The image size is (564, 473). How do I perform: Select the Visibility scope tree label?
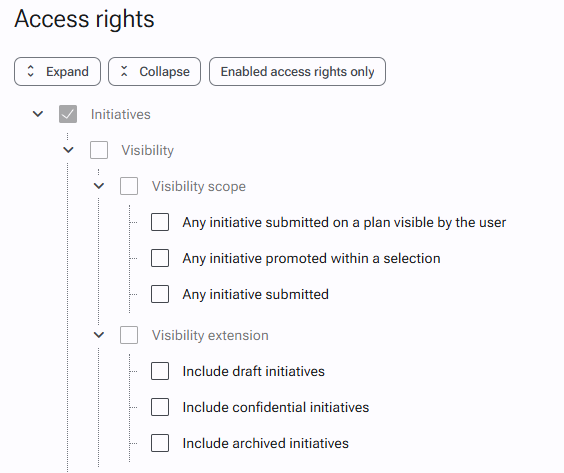tap(199, 186)
